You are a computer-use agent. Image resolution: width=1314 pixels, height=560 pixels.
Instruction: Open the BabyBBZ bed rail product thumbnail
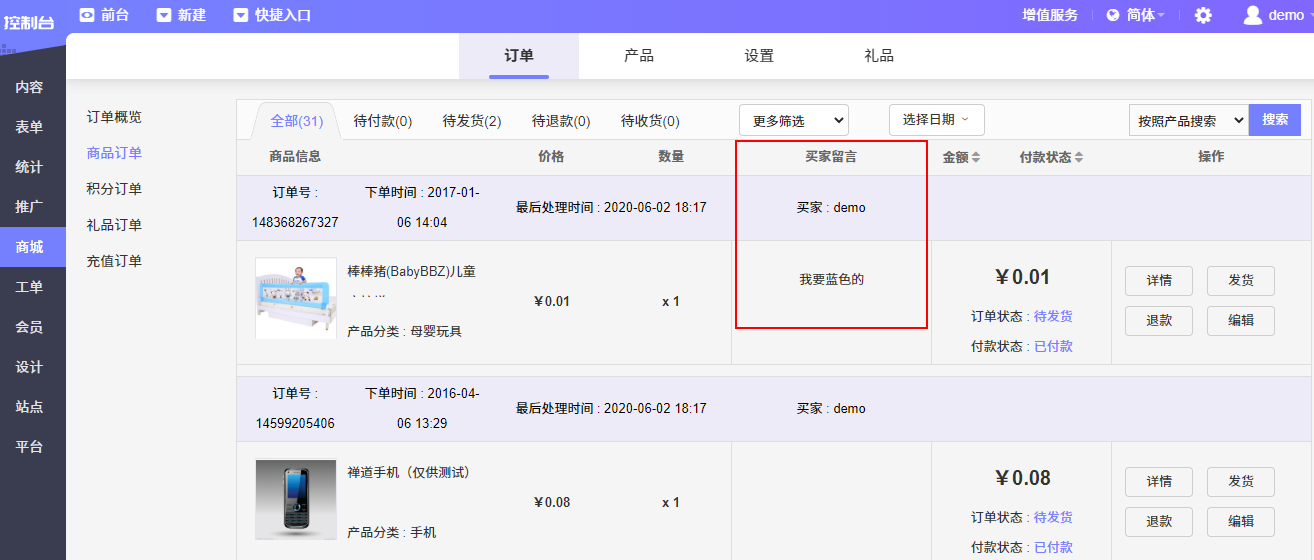(296, 298)
